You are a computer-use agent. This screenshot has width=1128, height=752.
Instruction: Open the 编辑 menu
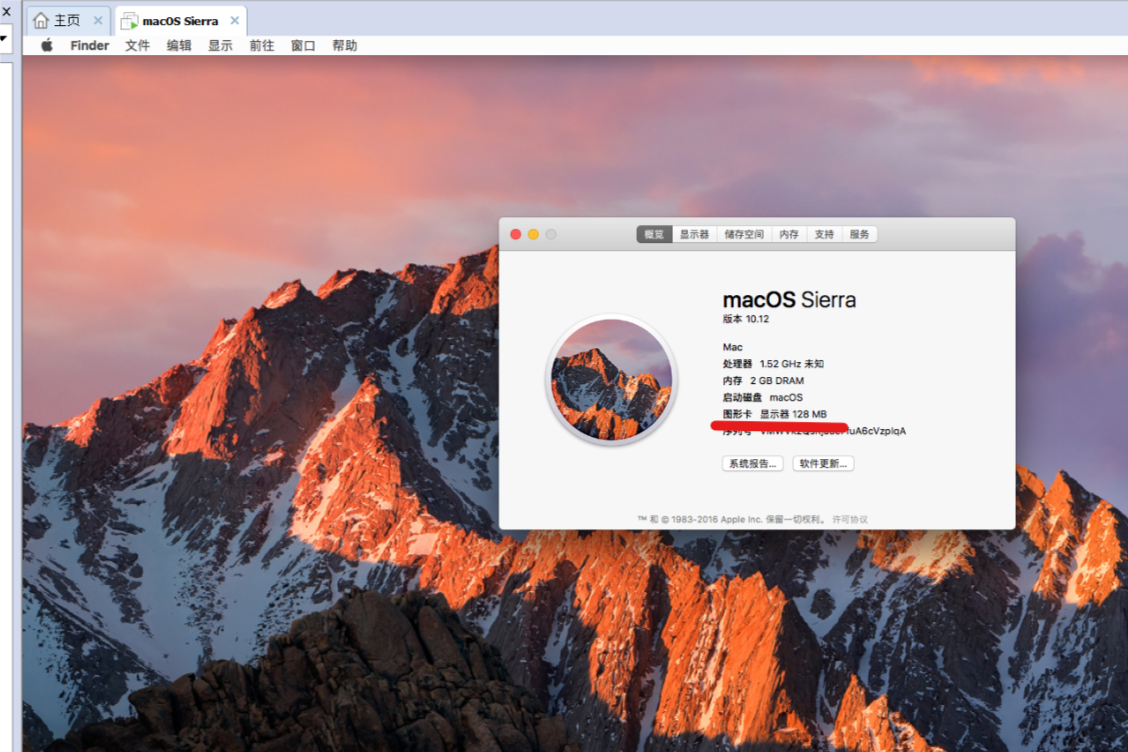[178, 45]
